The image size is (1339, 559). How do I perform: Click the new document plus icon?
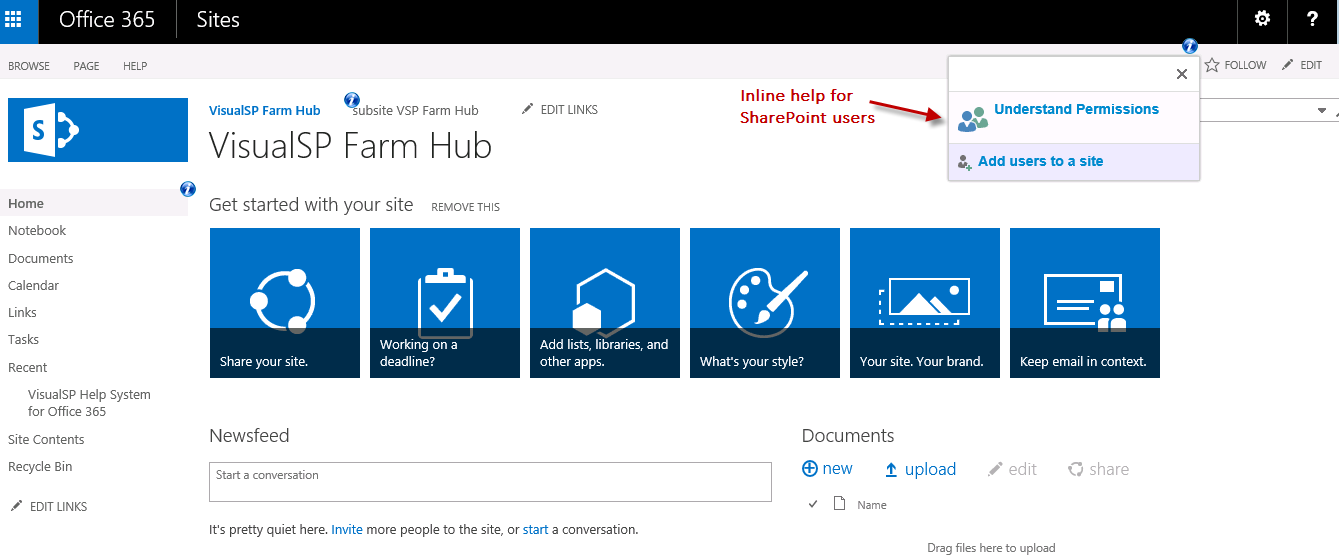(x=810, y=469)
